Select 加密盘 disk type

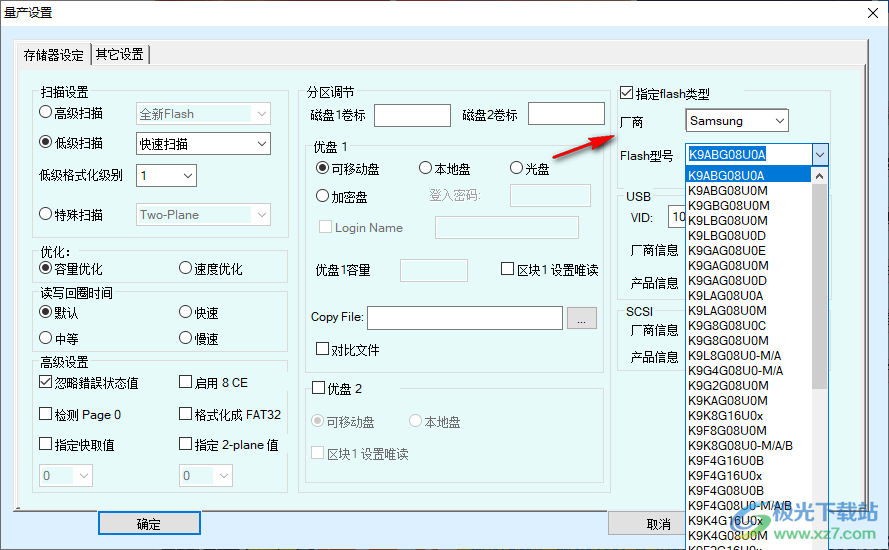click(322, 196)
